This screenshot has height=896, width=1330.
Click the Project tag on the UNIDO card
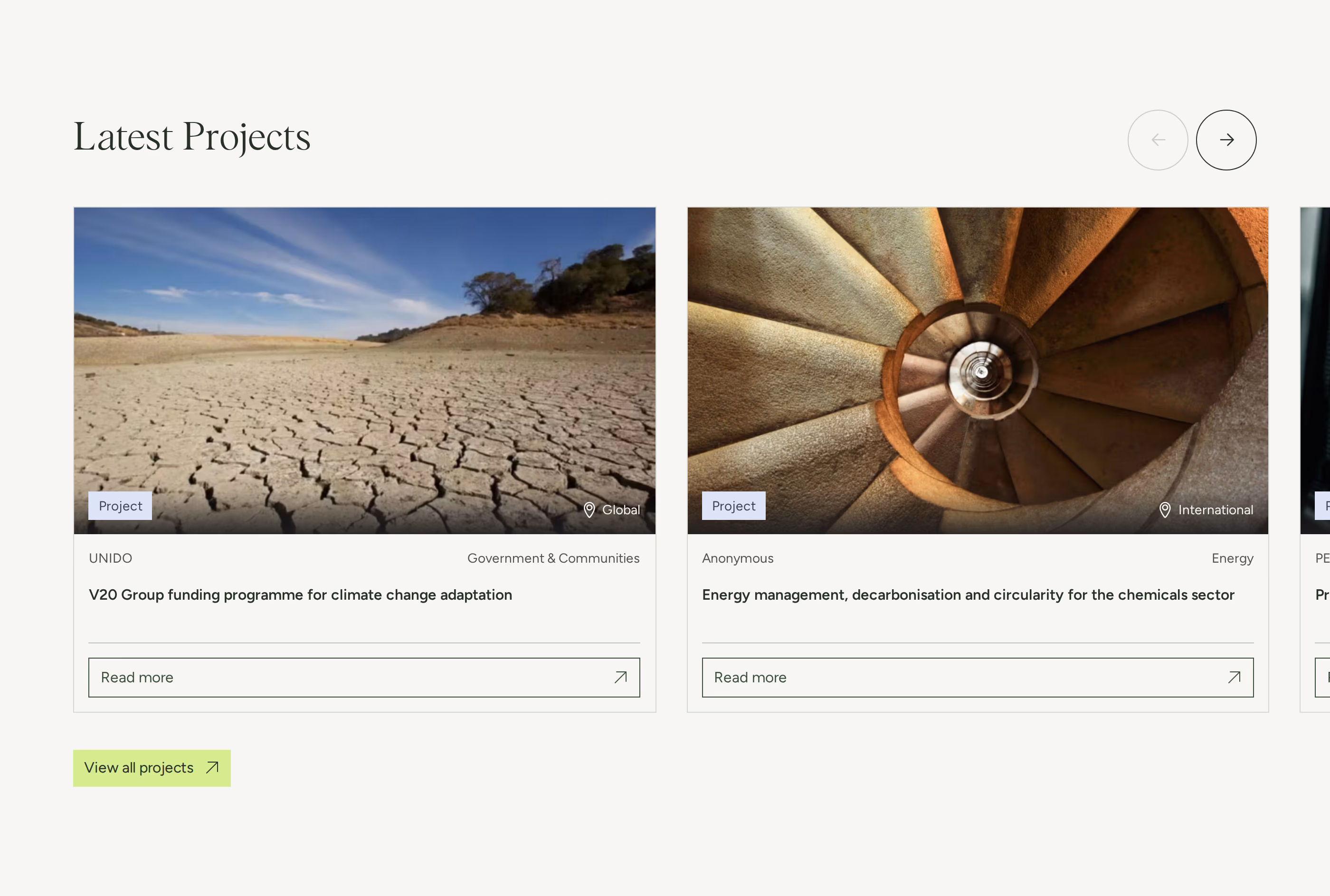click(120, 506)
